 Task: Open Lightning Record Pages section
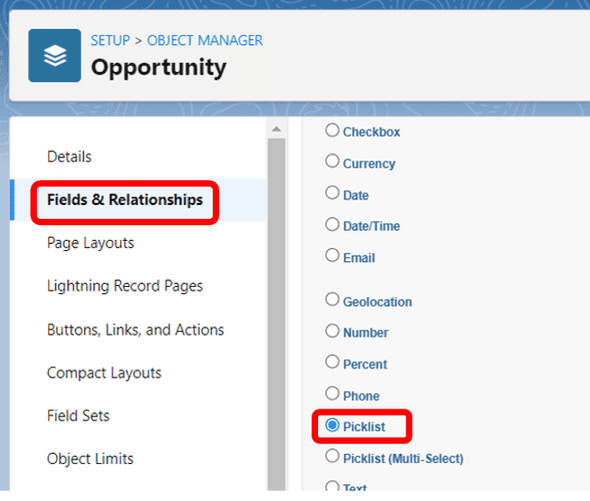(x=125, y=286)
